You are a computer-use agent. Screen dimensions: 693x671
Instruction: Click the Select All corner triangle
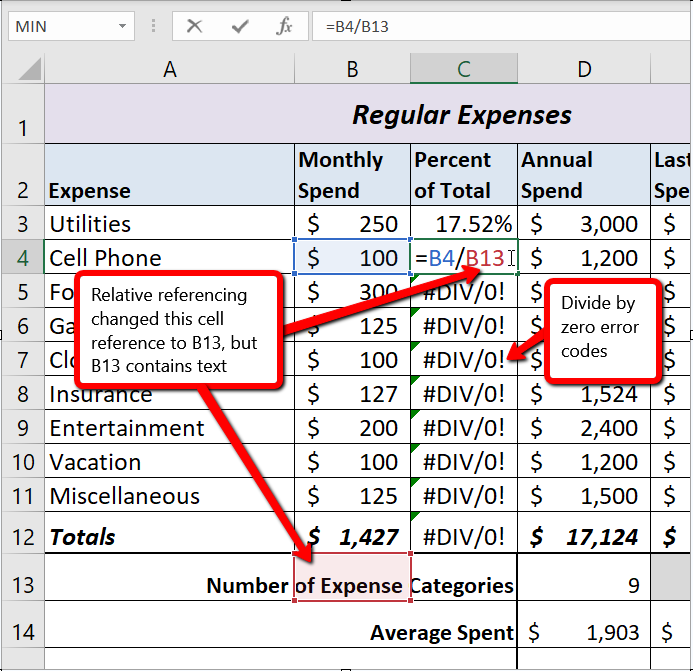coord(30,69)
